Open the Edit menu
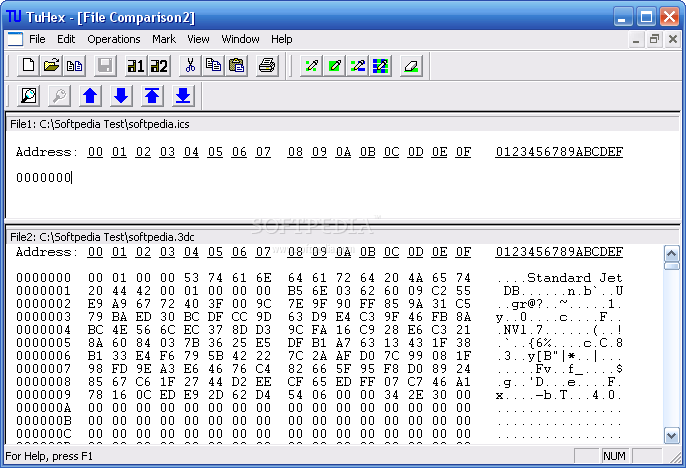The width and height of the screenshot is (686, 468). (x=66, y=39)
